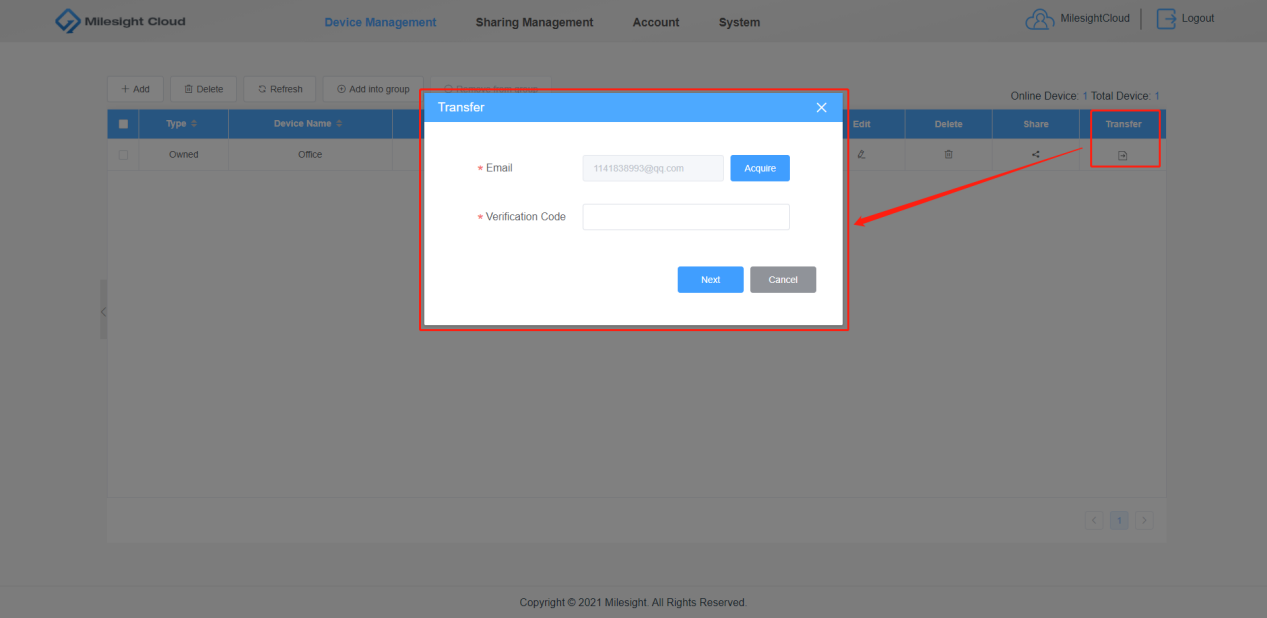Click the edit icon in the Office row
1267x618 pixels.
click(x=861, y=155)
